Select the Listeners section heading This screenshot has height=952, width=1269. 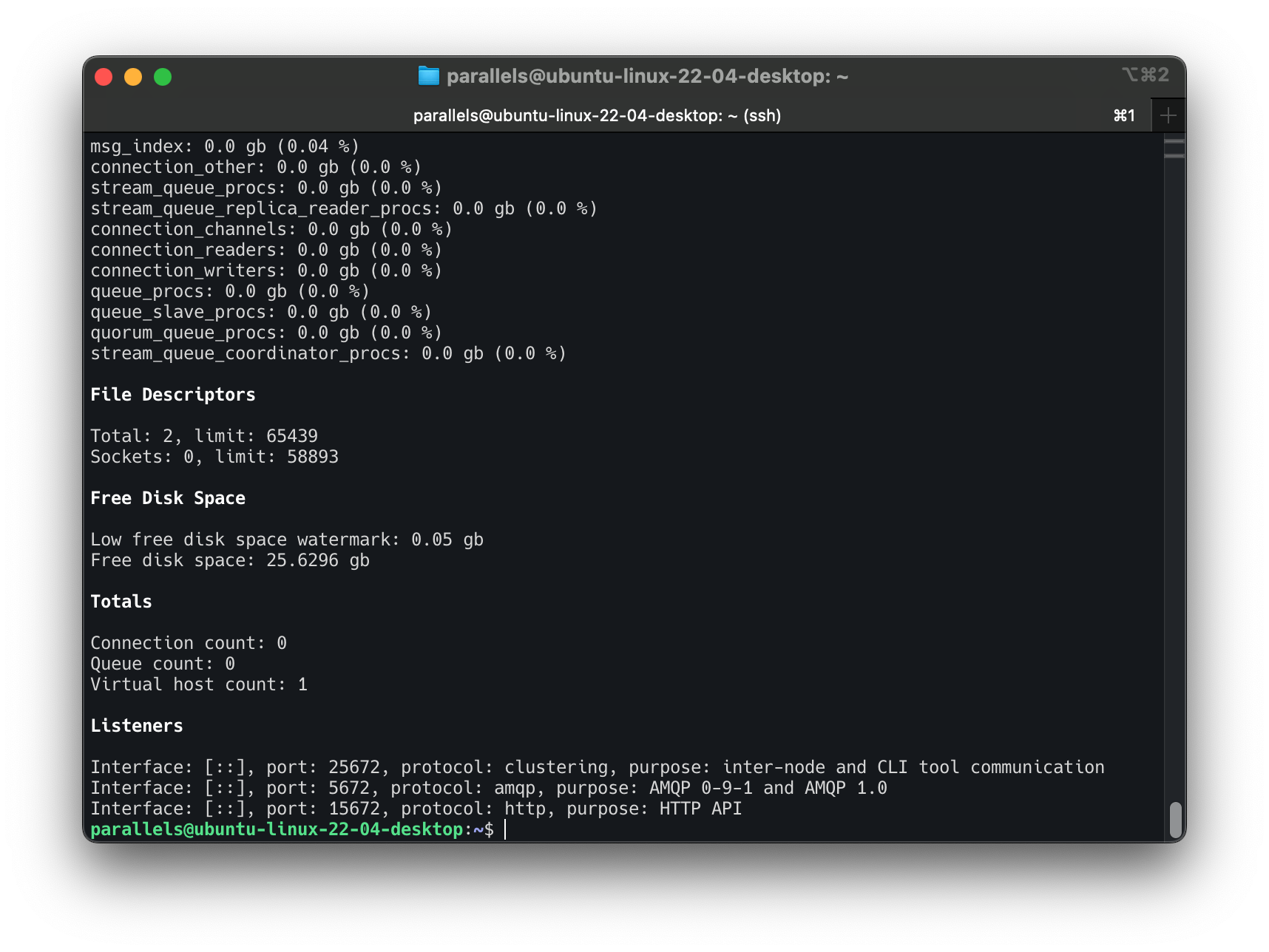coord(137,725)
